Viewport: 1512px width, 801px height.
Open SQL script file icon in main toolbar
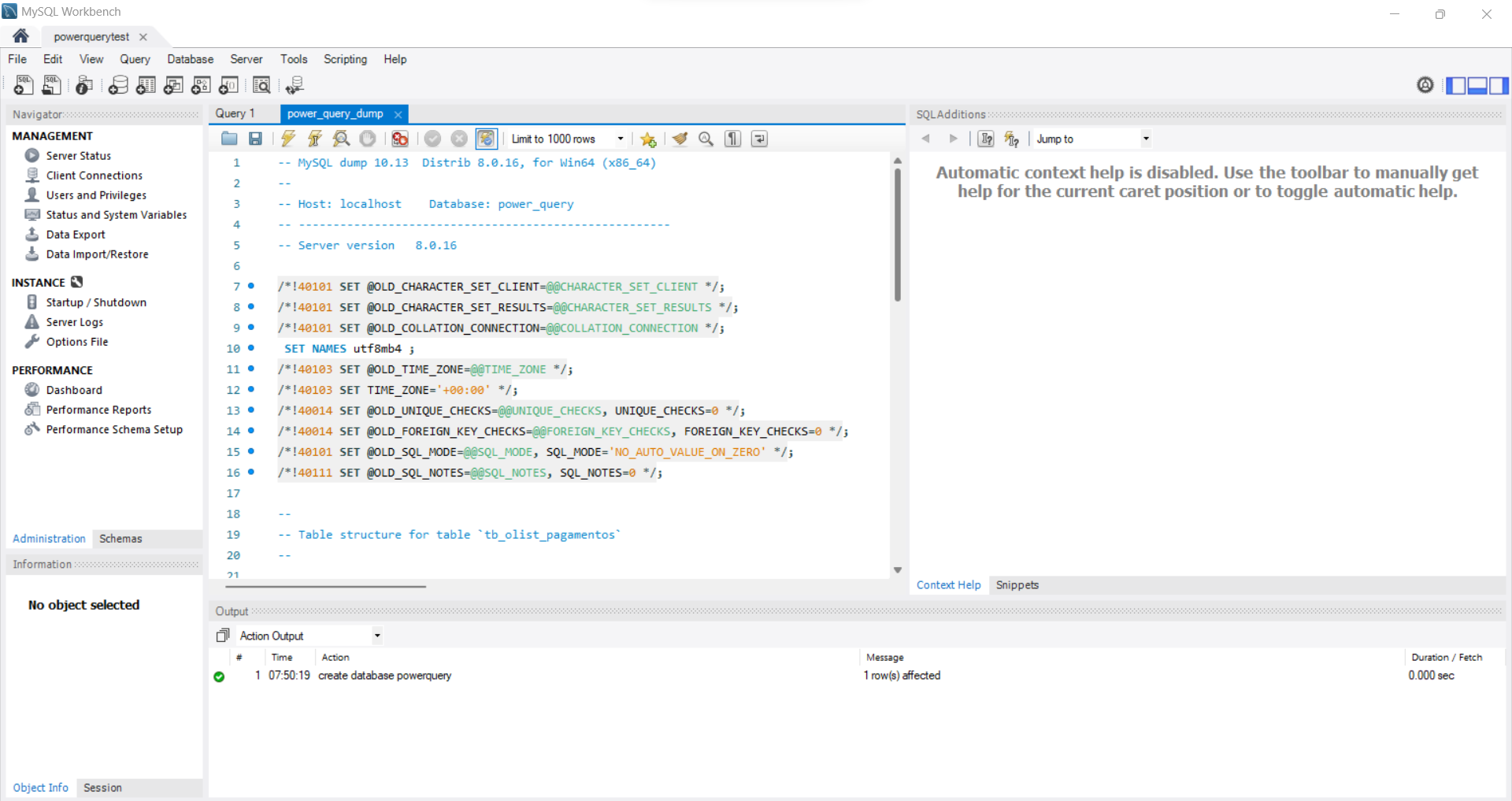[x=51, y=85]
